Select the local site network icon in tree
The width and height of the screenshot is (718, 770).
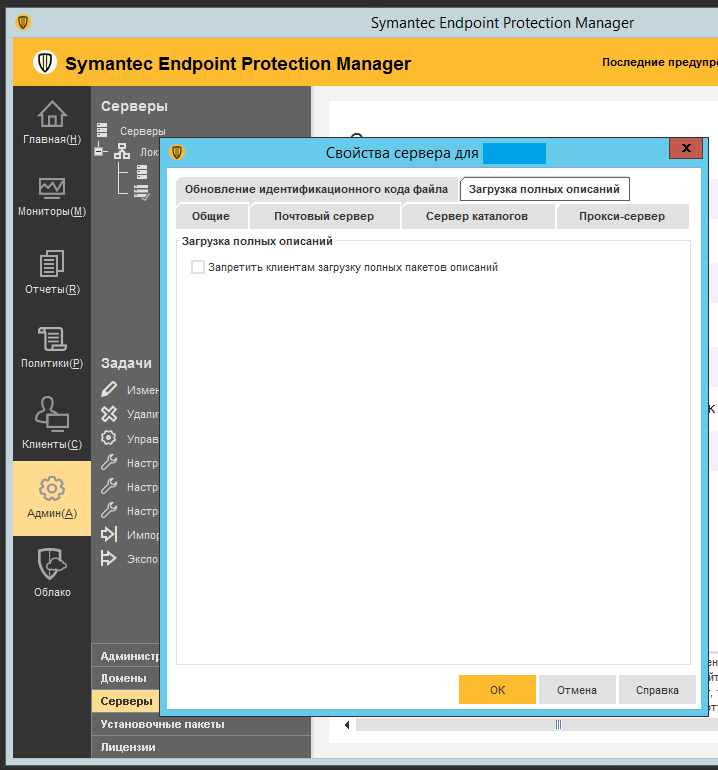(x=122, y=151)
